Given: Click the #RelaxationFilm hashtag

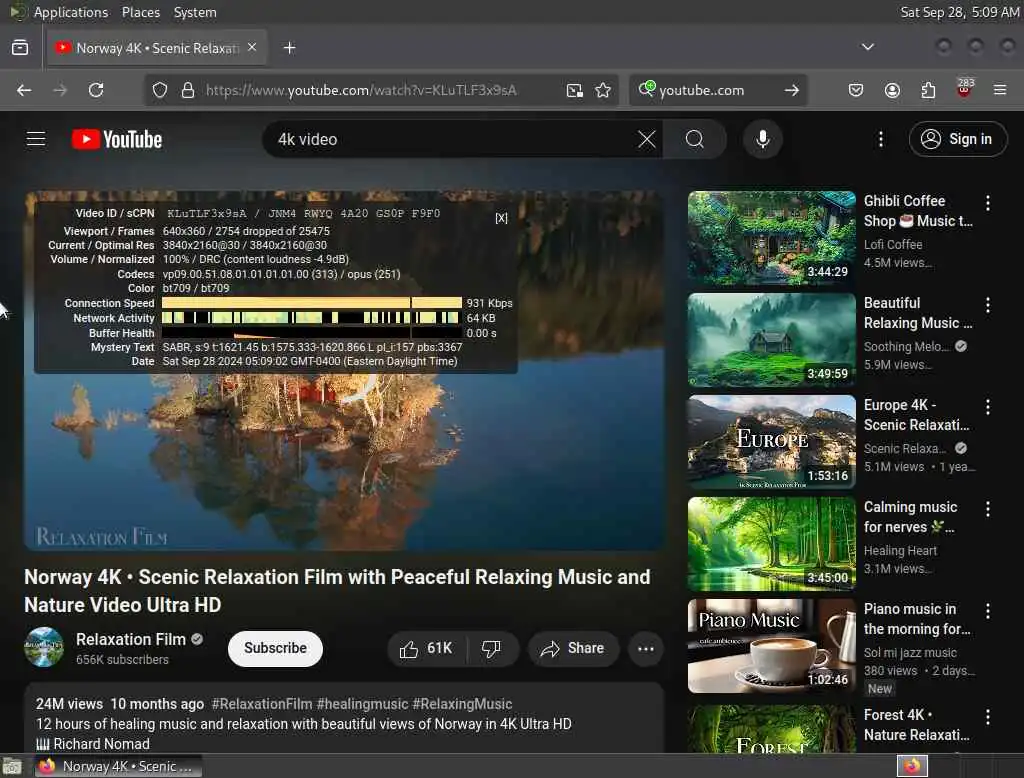Looking at the screenshot, I should [262, 704].
